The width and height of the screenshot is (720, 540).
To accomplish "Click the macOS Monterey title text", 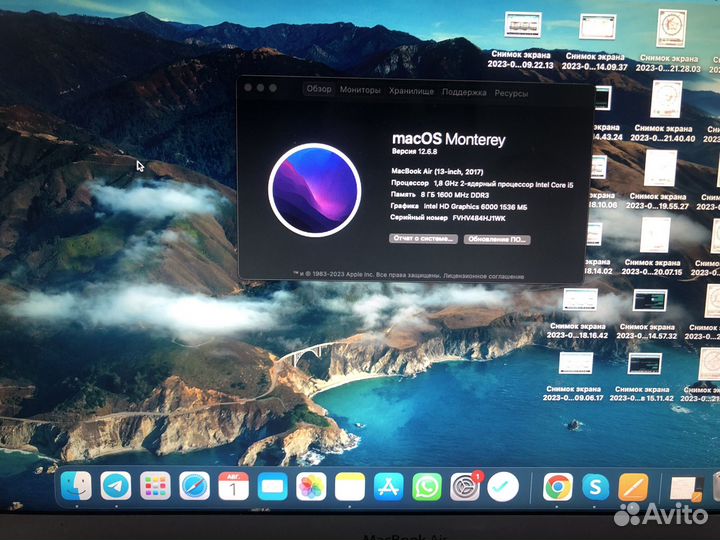I will tap(449, 139).
